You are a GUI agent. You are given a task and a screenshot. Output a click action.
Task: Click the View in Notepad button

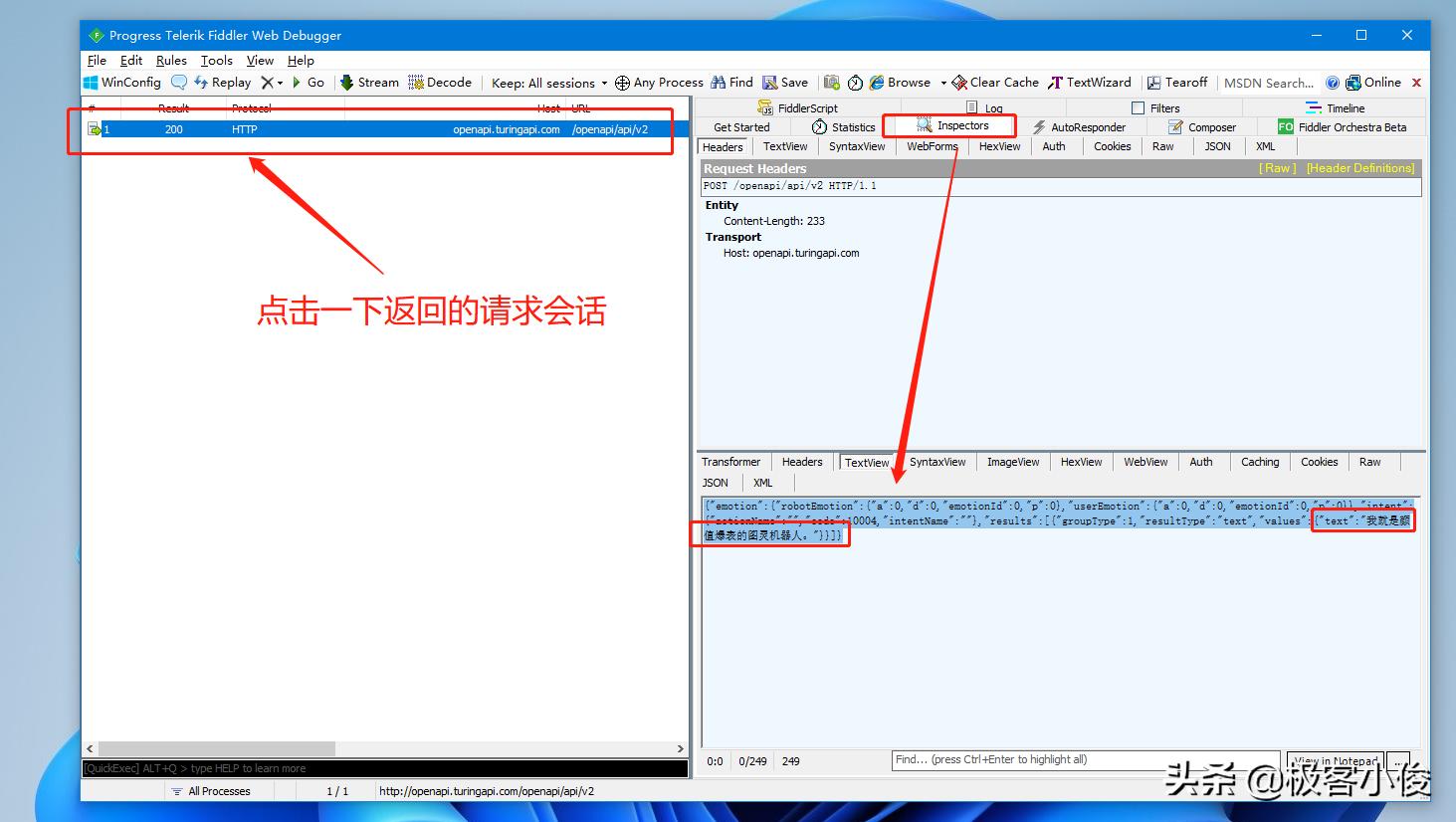(x=1336, y=761)
